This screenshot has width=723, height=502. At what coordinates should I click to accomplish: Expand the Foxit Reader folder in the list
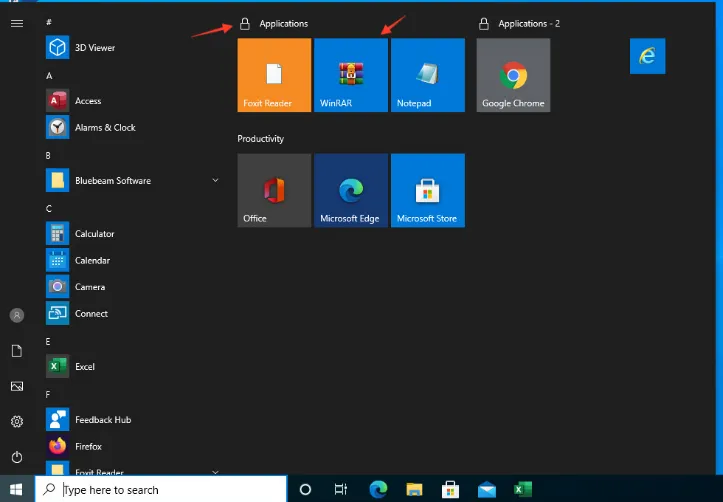click(x=133, y=469)
